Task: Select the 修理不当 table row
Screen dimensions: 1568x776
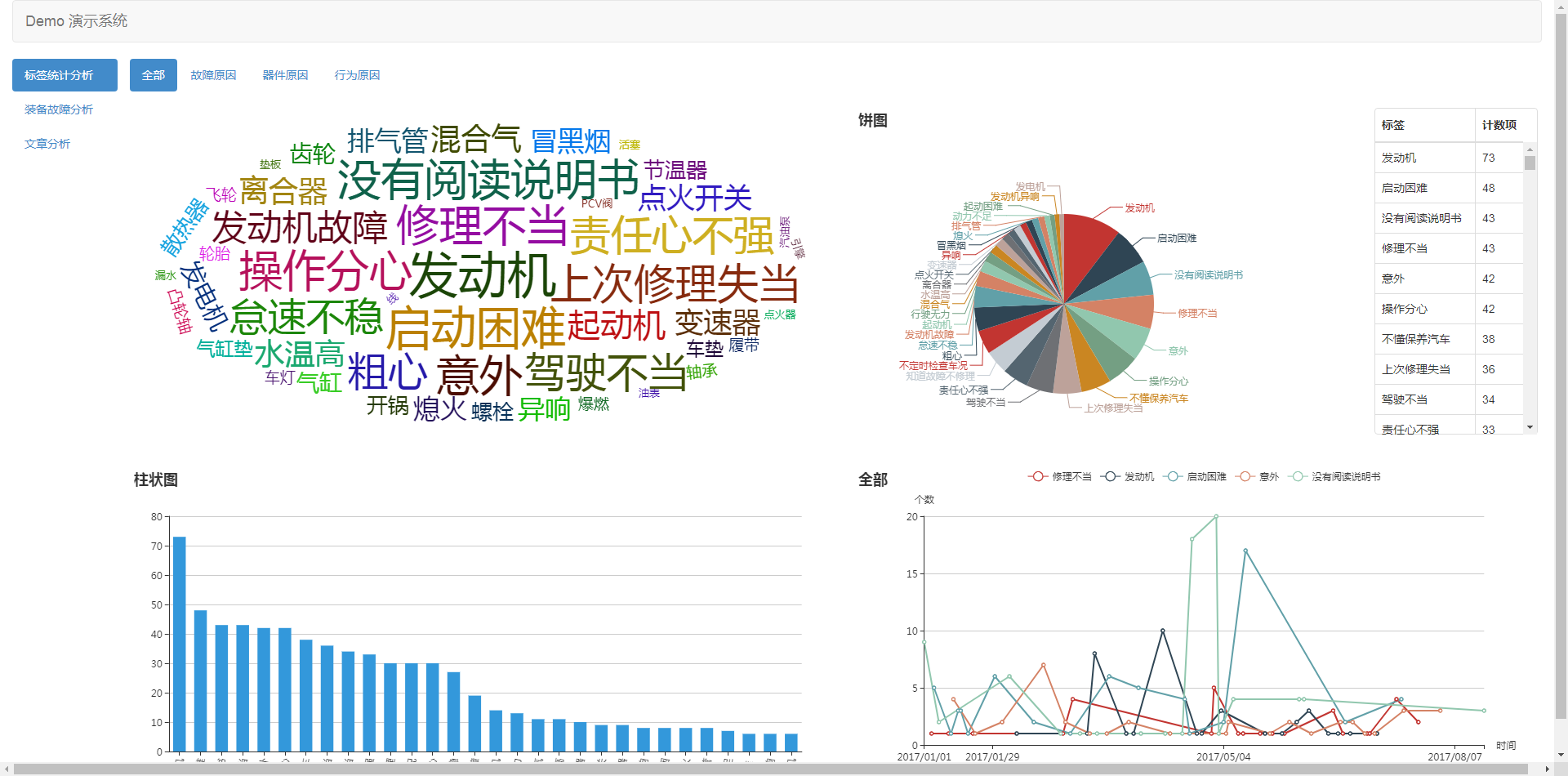Action: click(1449, 248)
